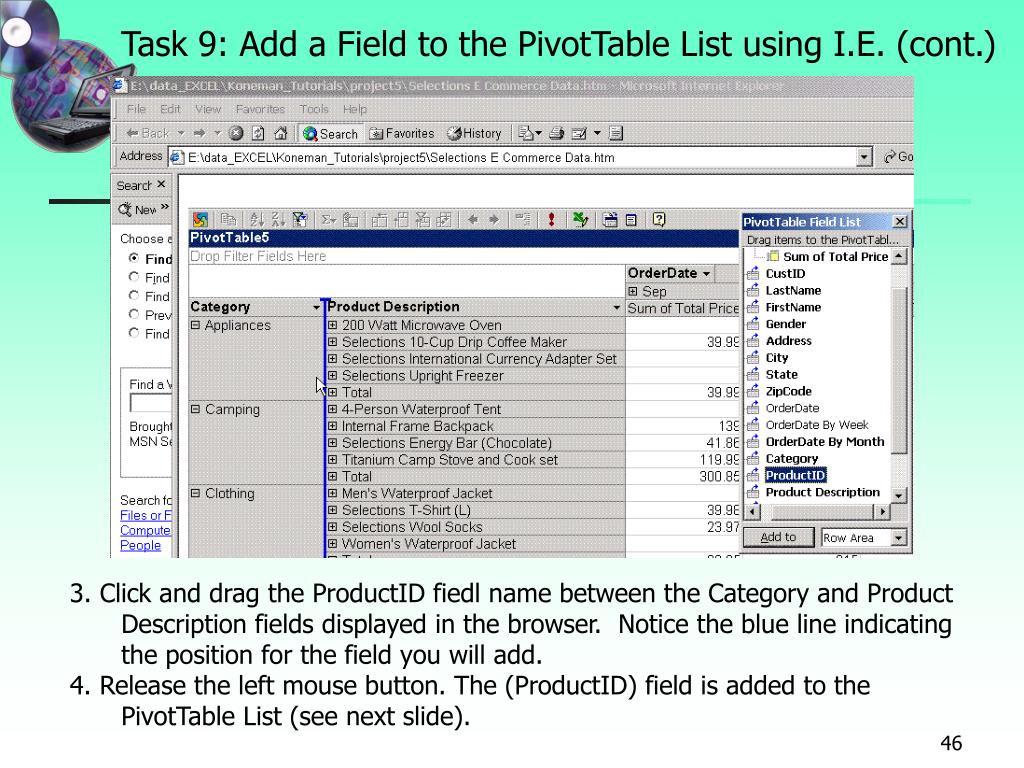
Task: Click the browser Search button
Action: pyautogui.click(x=330, y=133)
